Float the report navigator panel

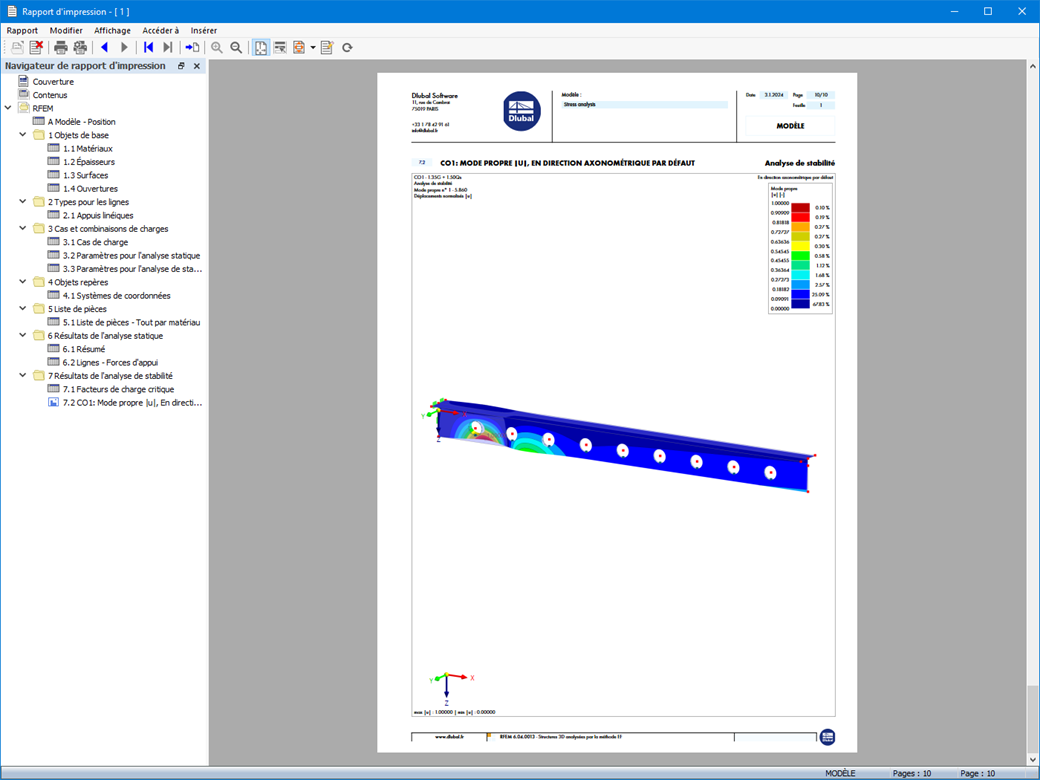(x=181, y=66)
